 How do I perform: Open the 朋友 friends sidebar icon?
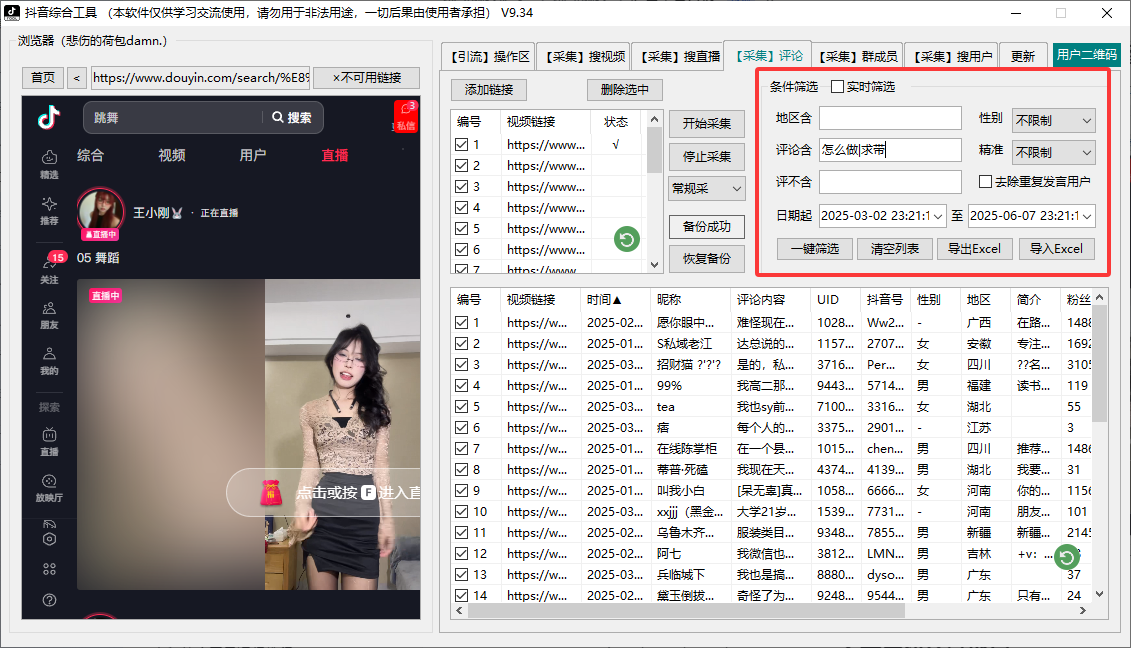pos(49,315)
